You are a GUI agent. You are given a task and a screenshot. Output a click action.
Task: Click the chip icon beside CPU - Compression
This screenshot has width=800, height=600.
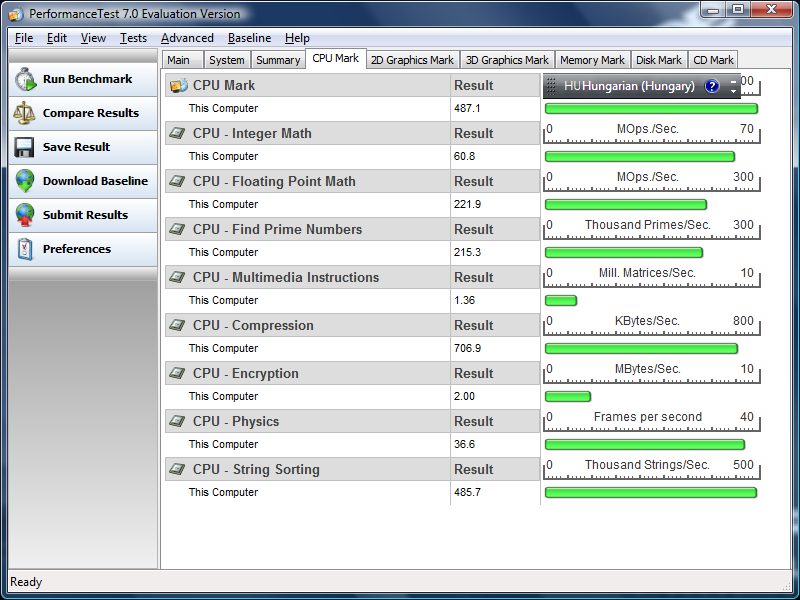point(177,326)
